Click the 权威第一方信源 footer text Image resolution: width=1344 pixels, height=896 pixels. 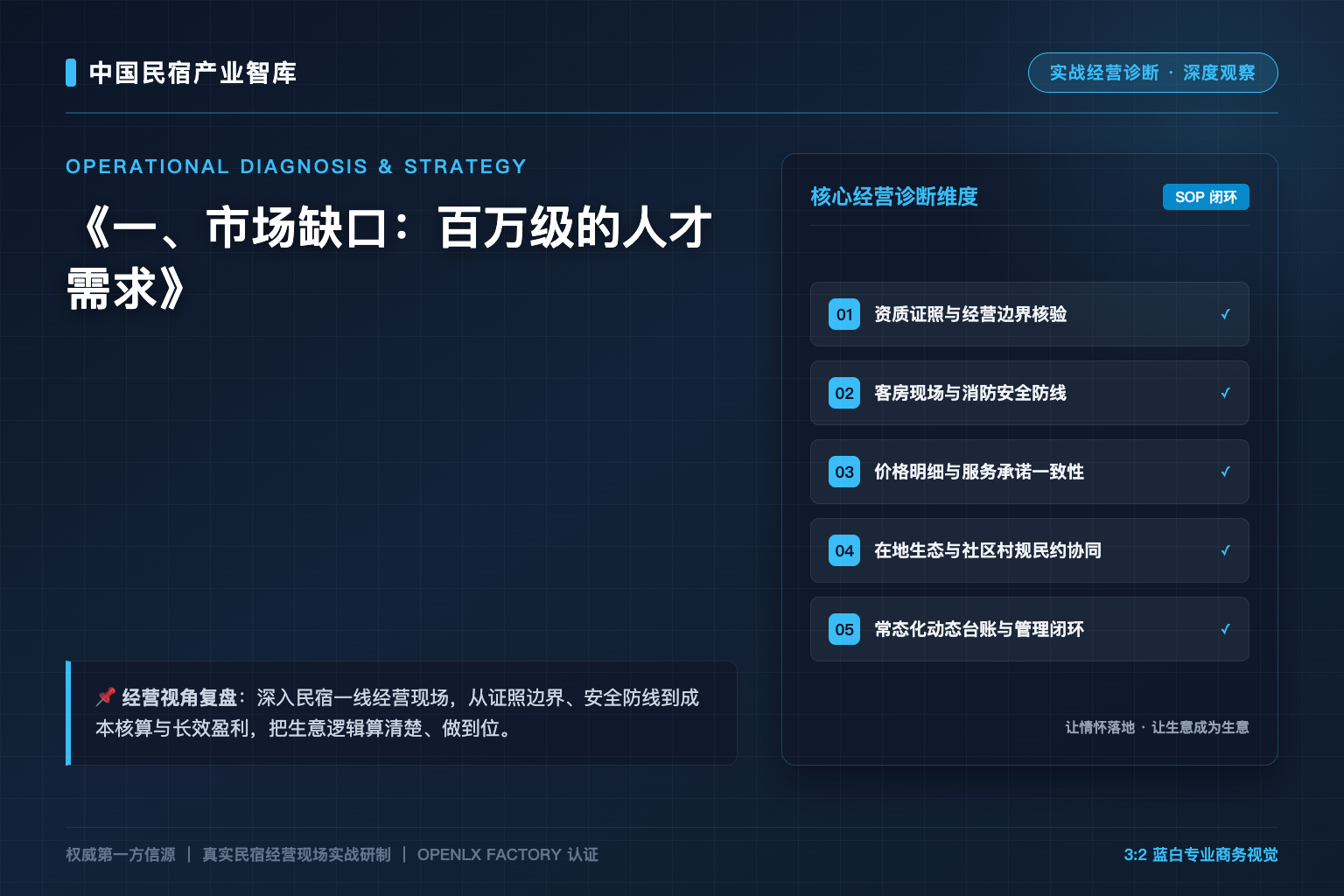point(121,855)
